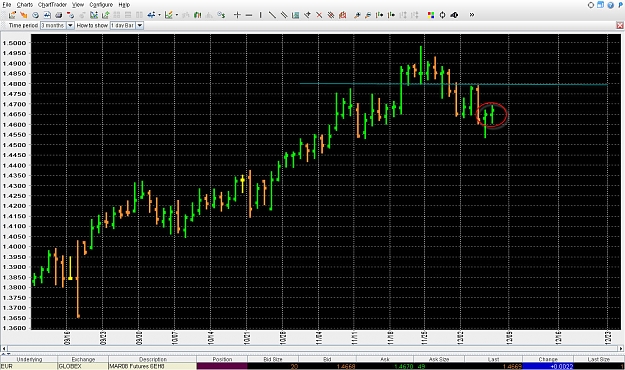Image resolution: width=625 pixels, height=370 pixels.
Task: Click the blue P icon at top right
Action: coord(620,5)
